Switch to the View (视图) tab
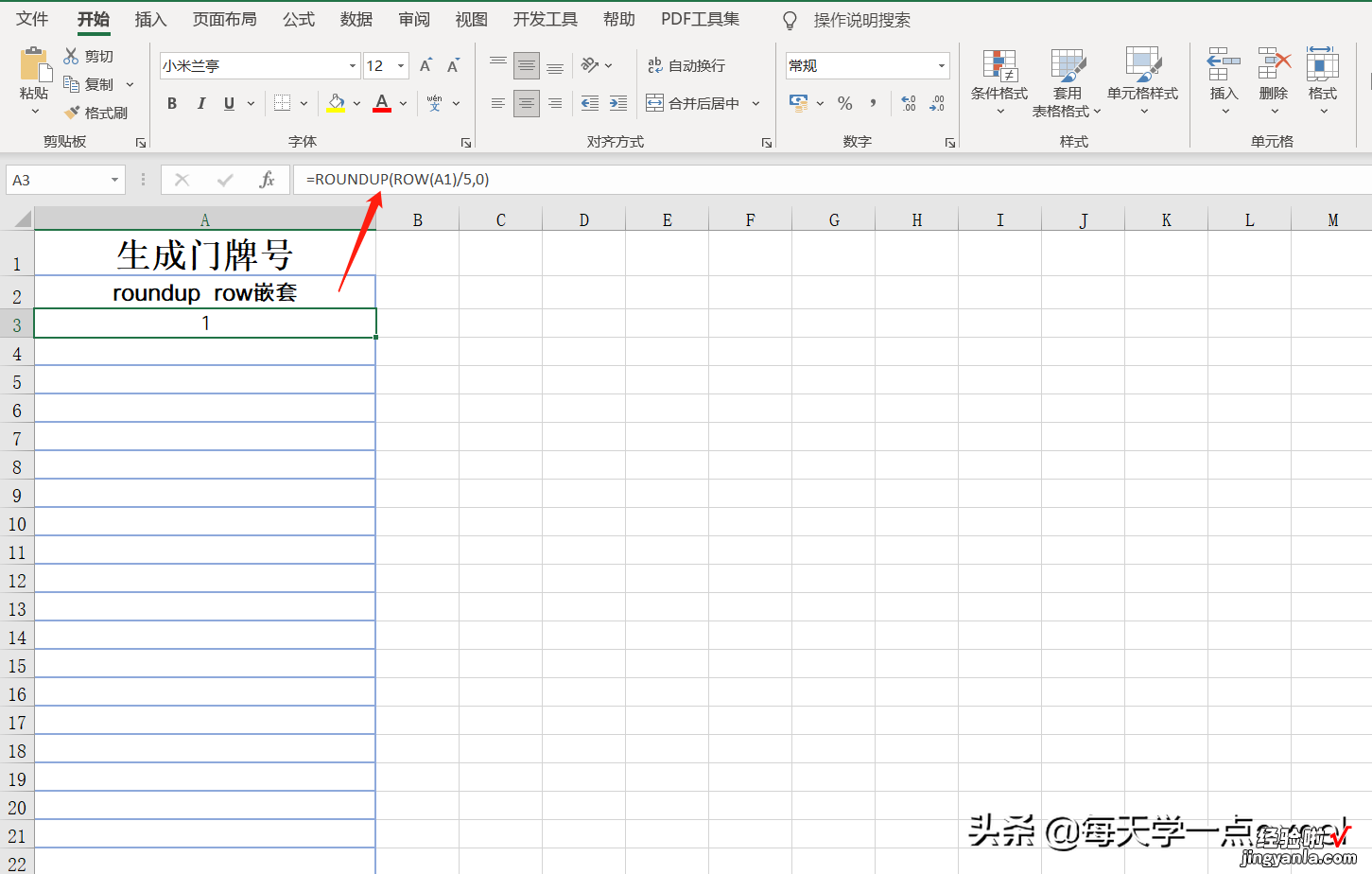Screen dimensions: 1372x874 pos(471,19)
